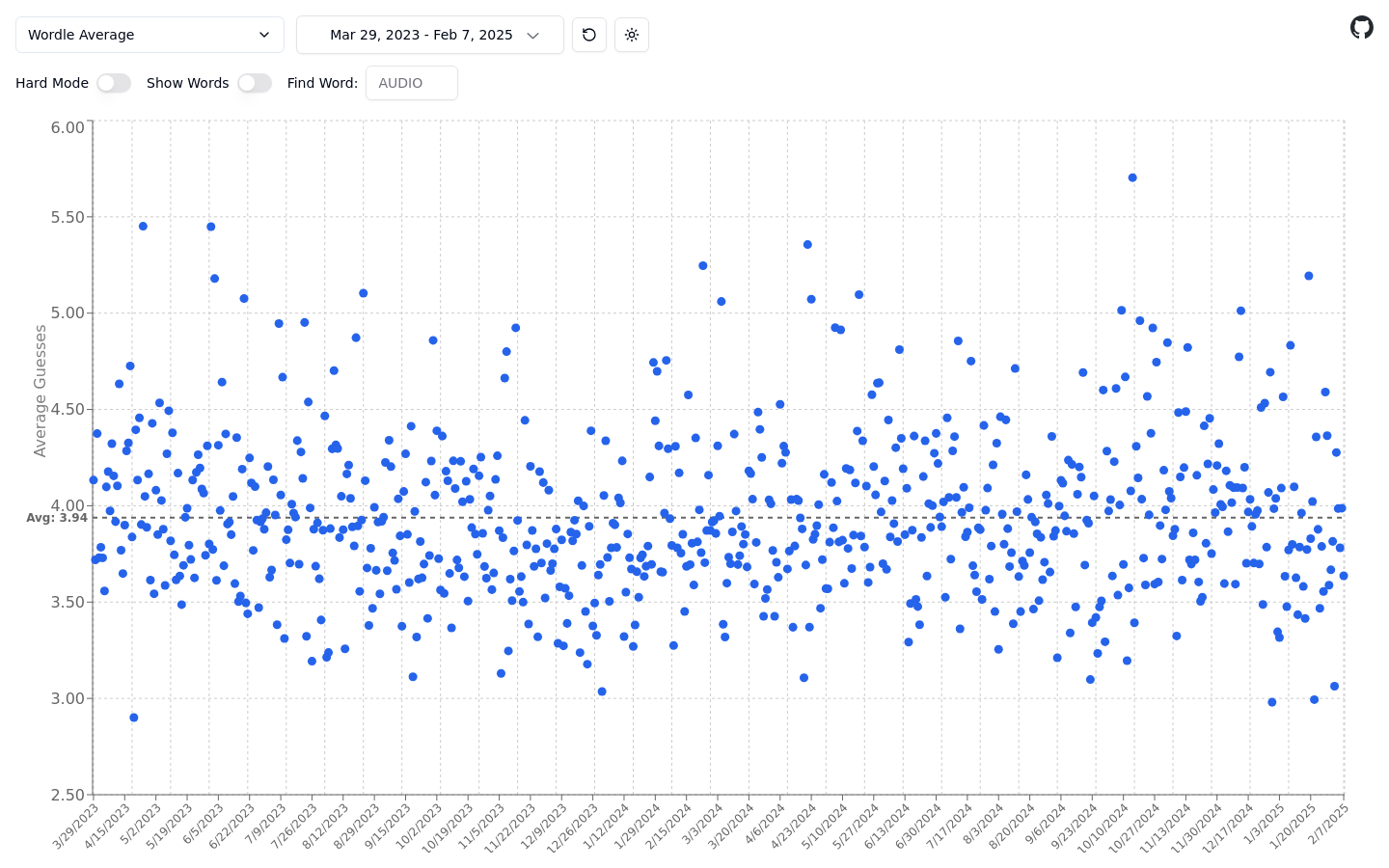
Task: Click the "Avg: 3.94" label
Action: pos(57,518)
